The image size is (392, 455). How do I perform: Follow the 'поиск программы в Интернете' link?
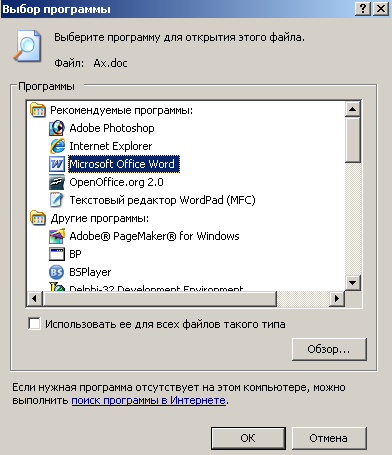point(149,400)
